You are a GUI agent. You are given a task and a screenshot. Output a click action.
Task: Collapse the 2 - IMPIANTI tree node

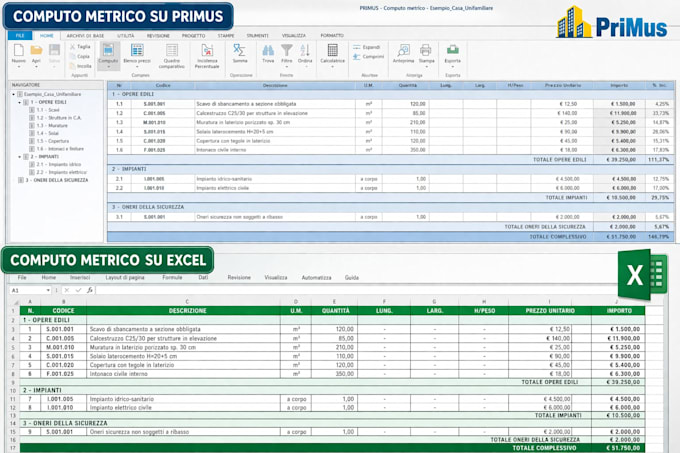point(20,156)
